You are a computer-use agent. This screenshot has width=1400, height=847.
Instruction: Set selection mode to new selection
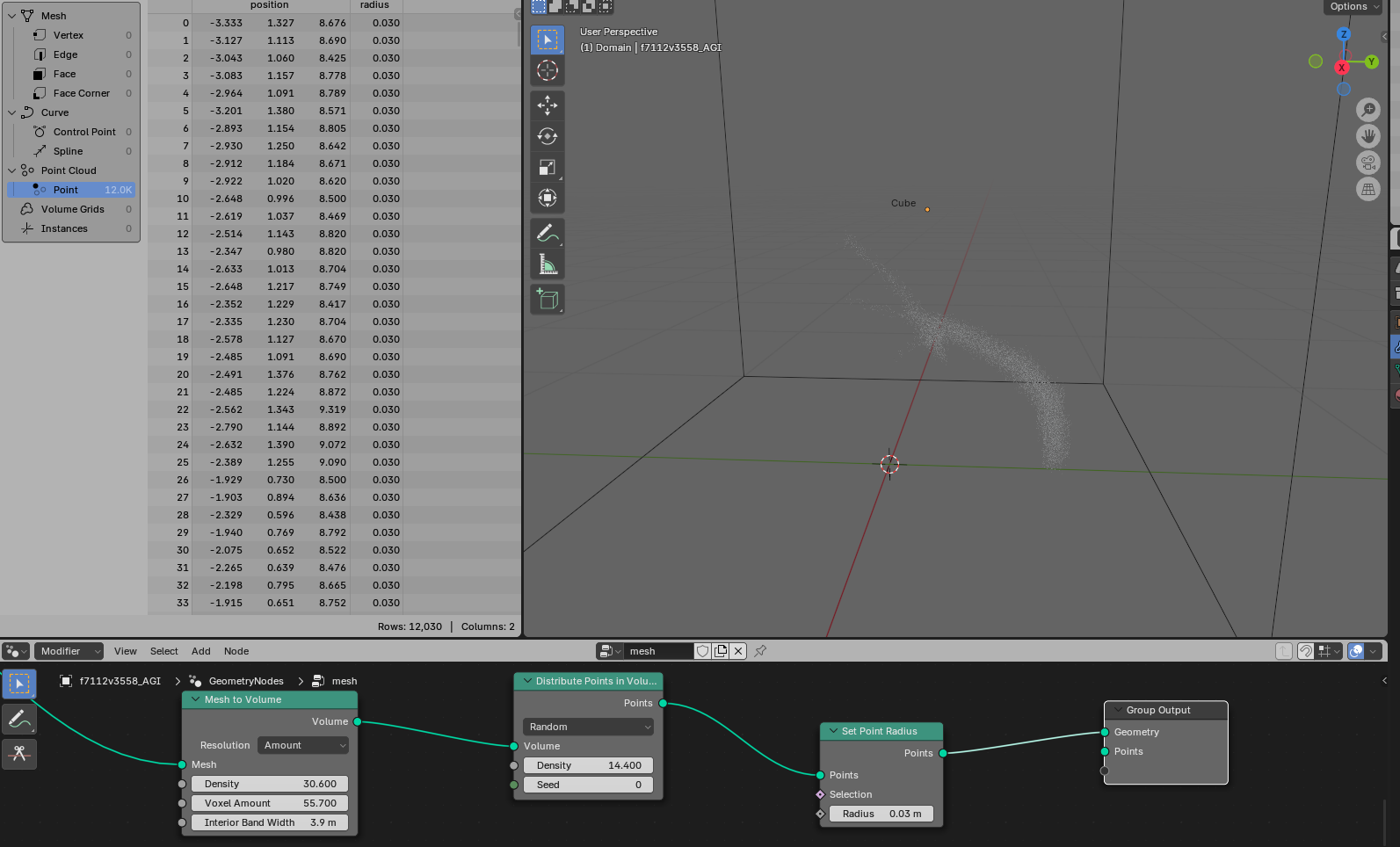(x=539, y=6)
